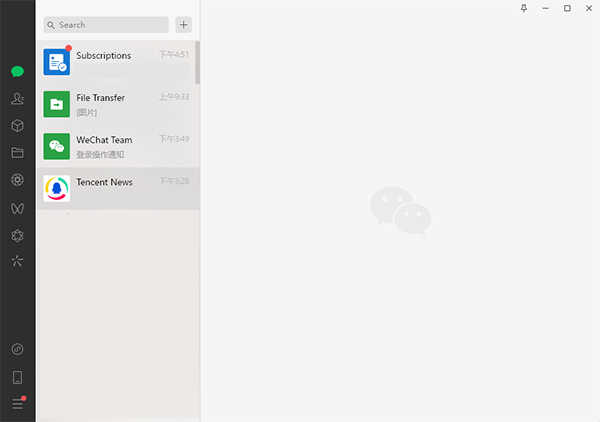Select the Tencent News chat
This screenshot has width=600, height=422.
118,188
